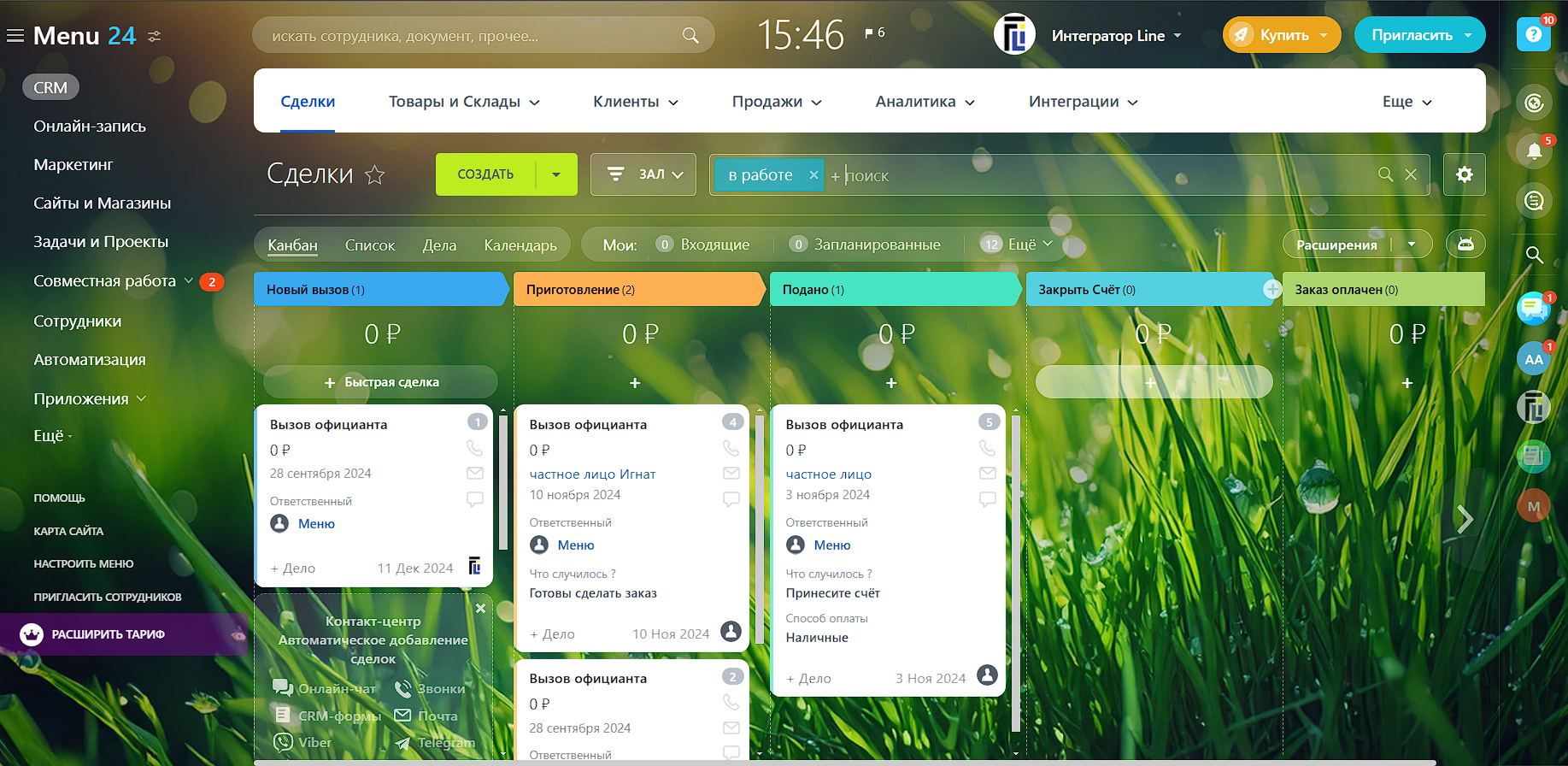
Task: Expand Совместная работа in left menu
Action: (189, 280)
